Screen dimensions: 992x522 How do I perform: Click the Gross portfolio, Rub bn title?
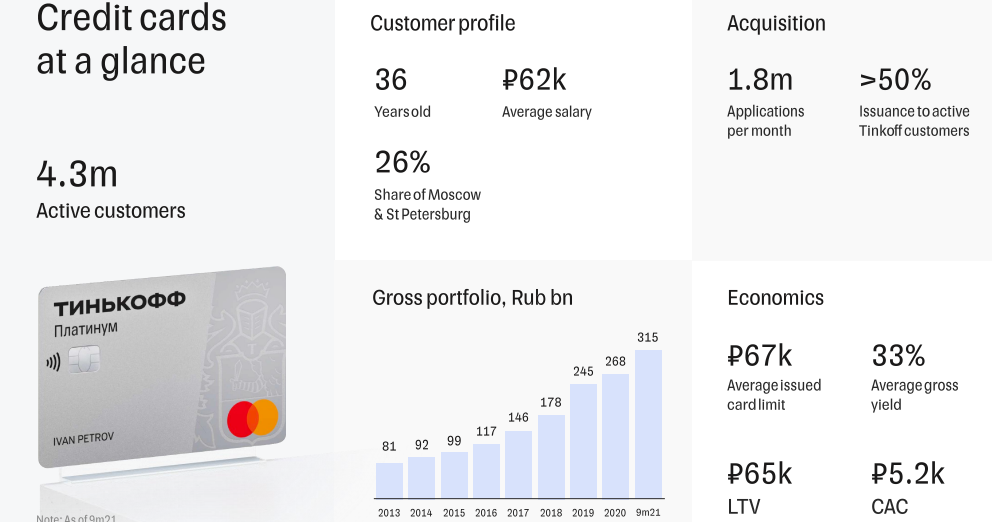coord(472,298)
